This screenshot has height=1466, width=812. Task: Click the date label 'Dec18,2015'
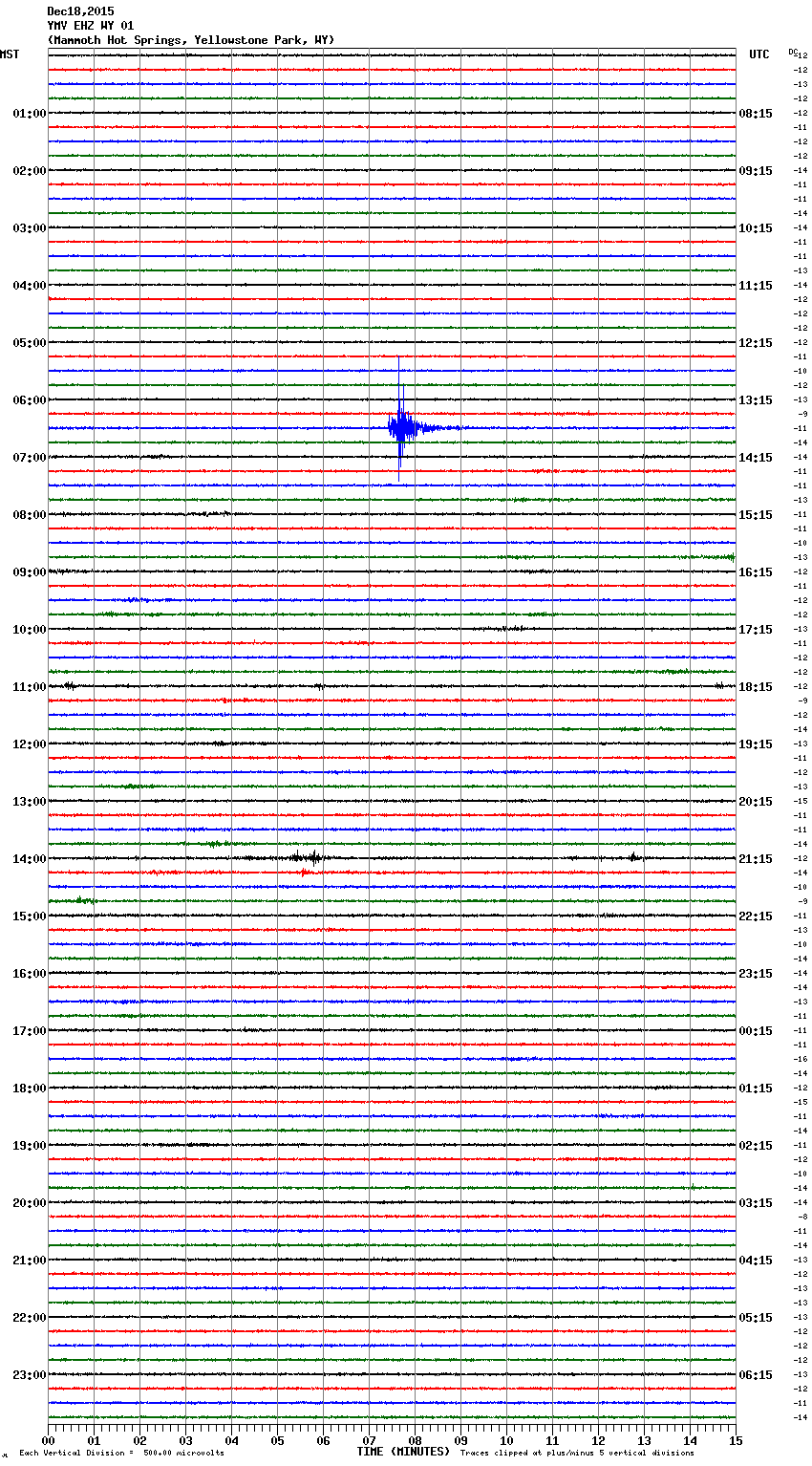coord(80,11)
